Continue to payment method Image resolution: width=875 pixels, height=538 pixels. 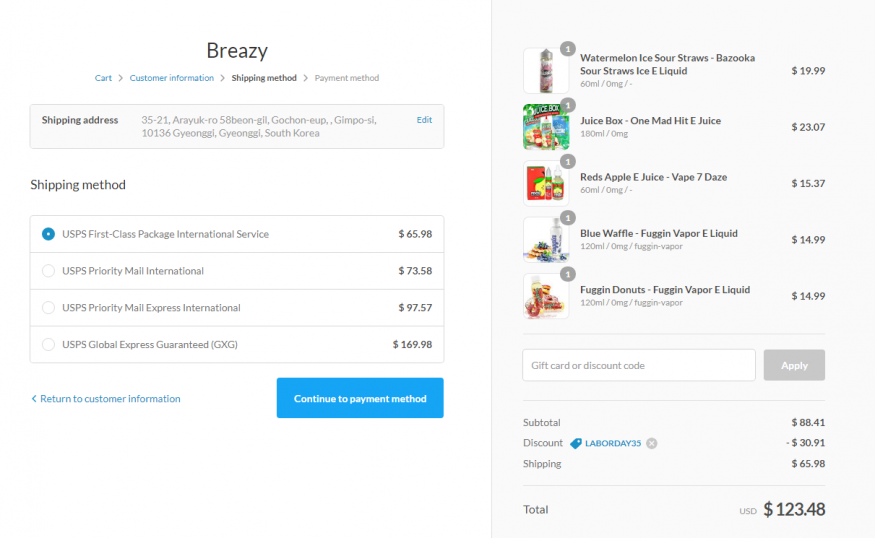[x=360, y=398]
